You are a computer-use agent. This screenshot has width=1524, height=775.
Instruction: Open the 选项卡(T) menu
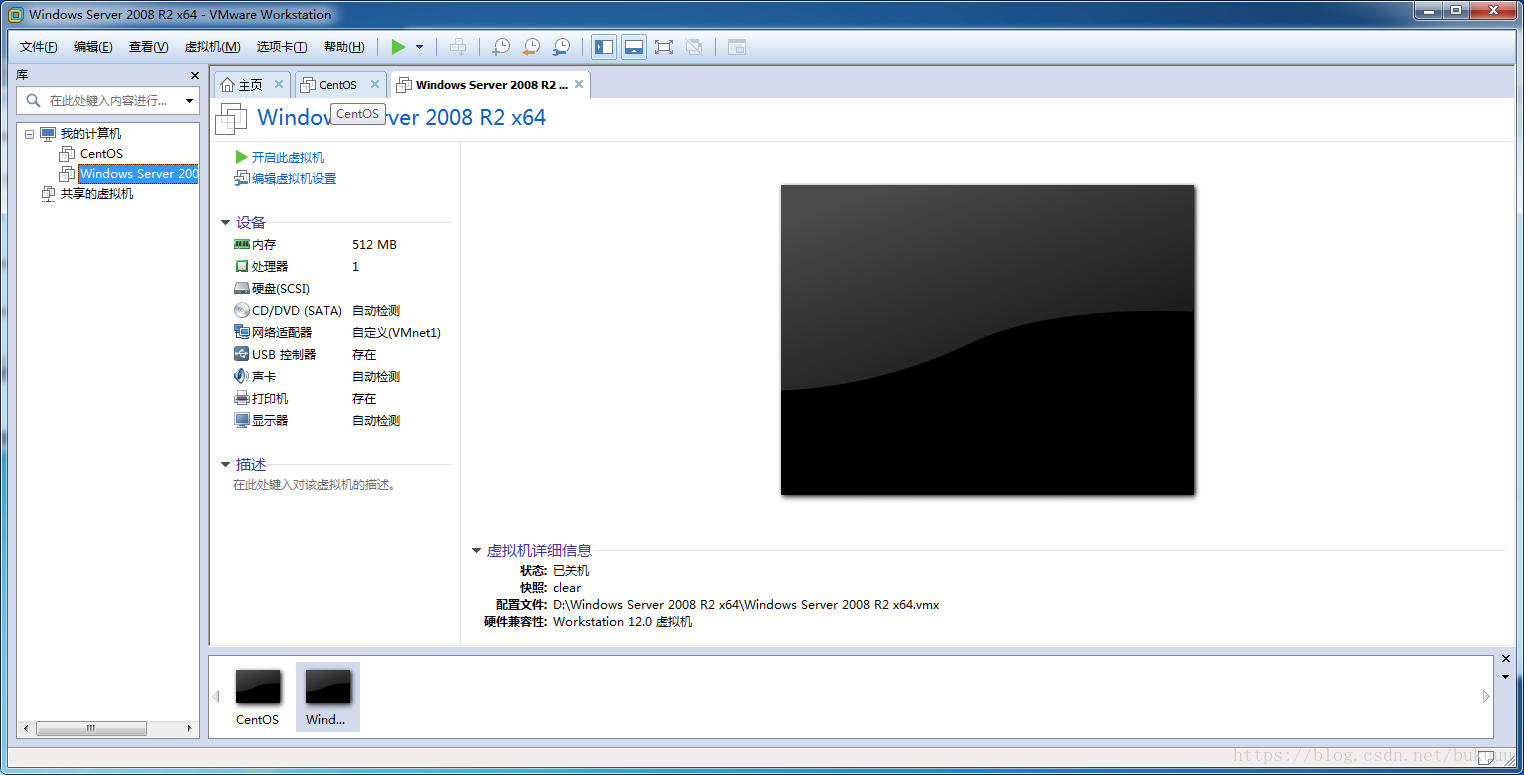282,47
